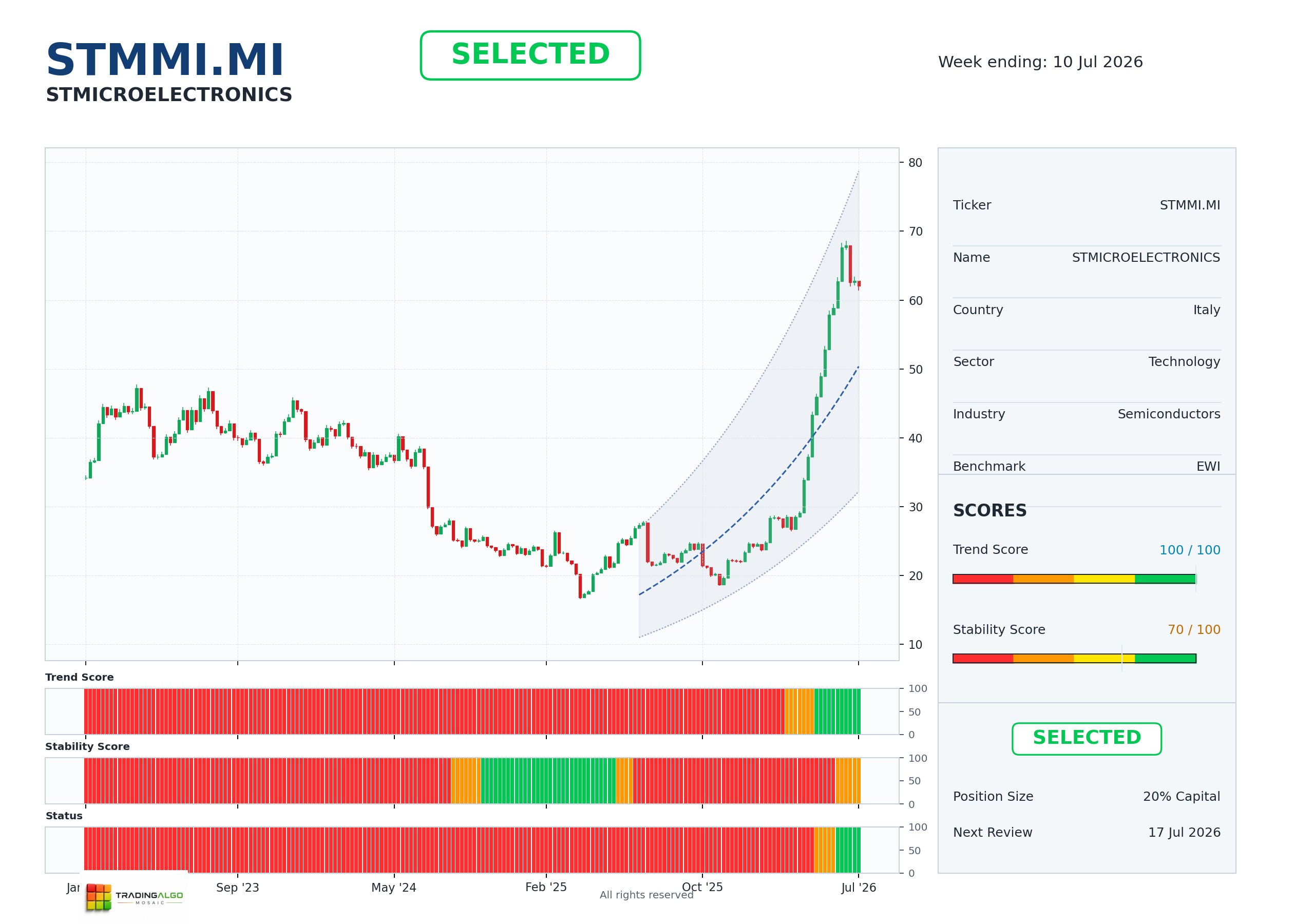Click the long green segment of Stability history
Image resolution: width=1294 pixels, height=924 pixels.
(x=548, y=781)
